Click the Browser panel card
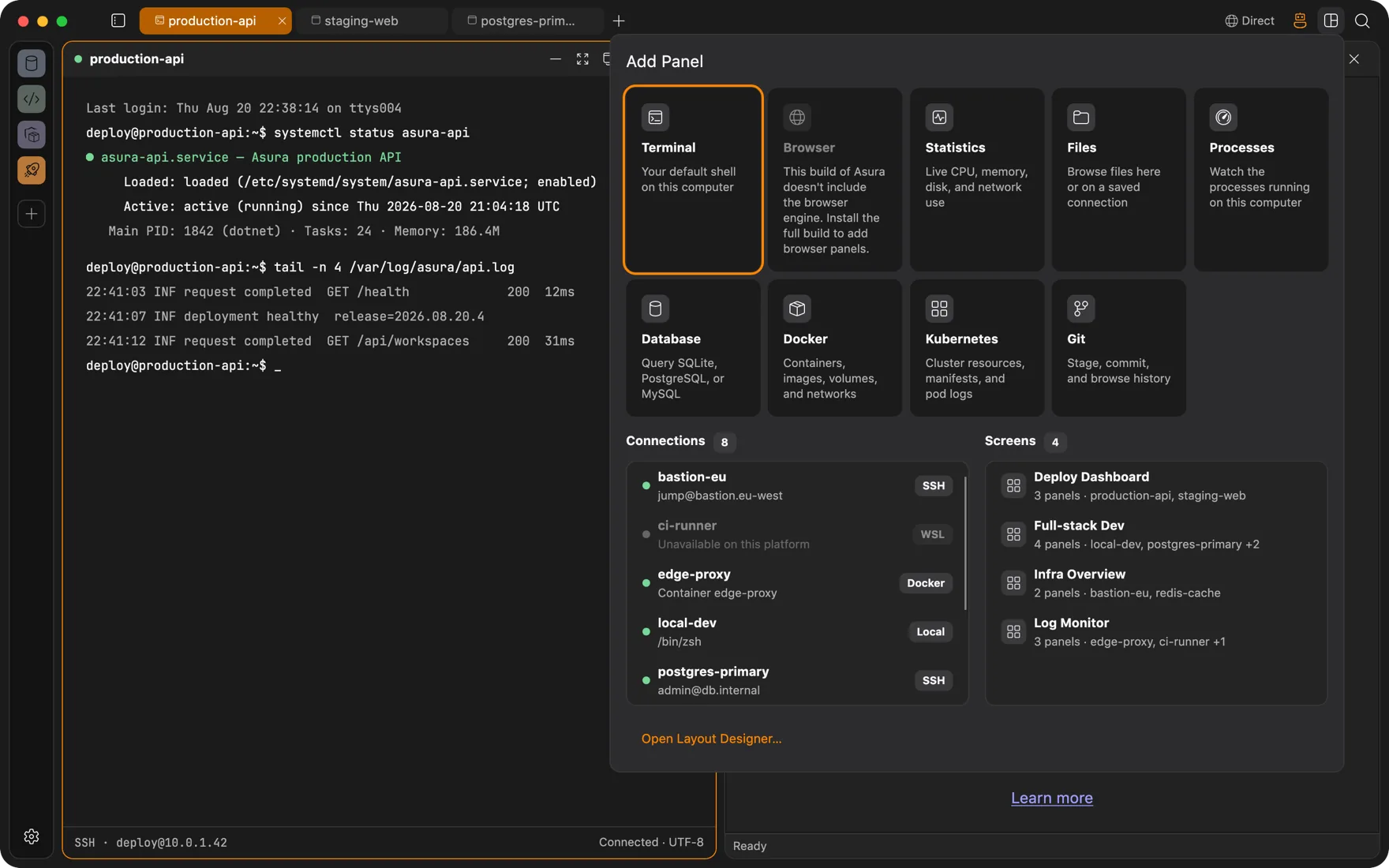Image resolution: width=1389 pixels, height=868 pixels. tap(835, 180)
